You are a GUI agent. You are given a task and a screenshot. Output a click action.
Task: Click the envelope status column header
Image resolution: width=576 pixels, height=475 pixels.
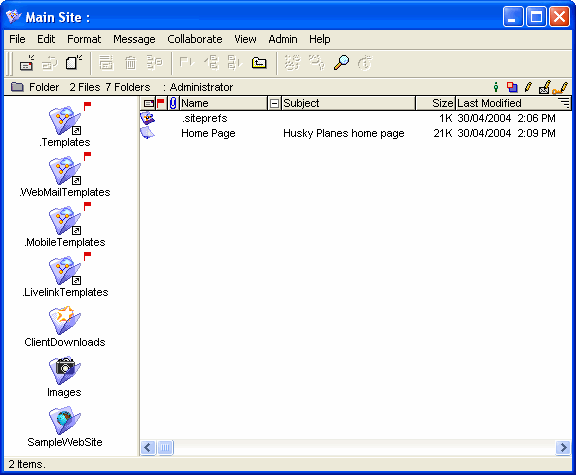(x=149, y=104)
